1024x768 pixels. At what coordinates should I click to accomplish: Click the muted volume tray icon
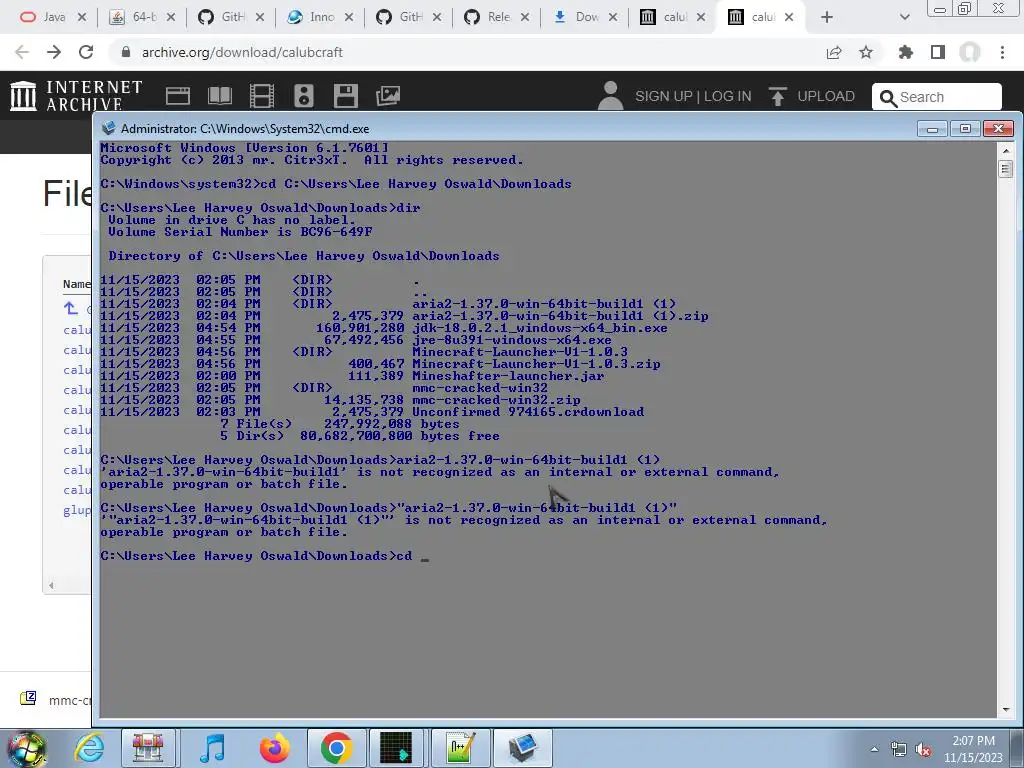pos(923,749)
